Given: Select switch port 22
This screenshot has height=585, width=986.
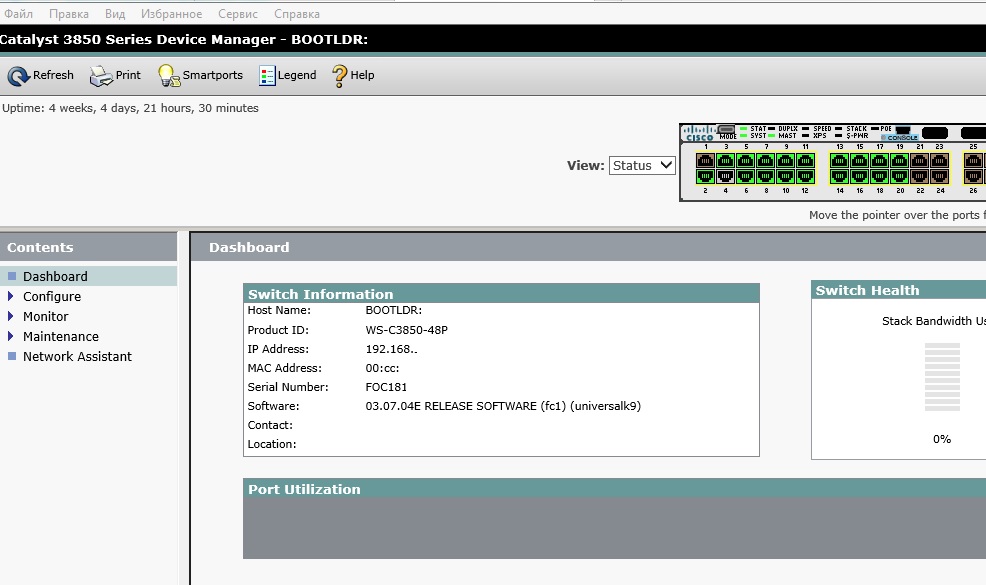Looking at the screenshot, I should [x=920, y=177].
